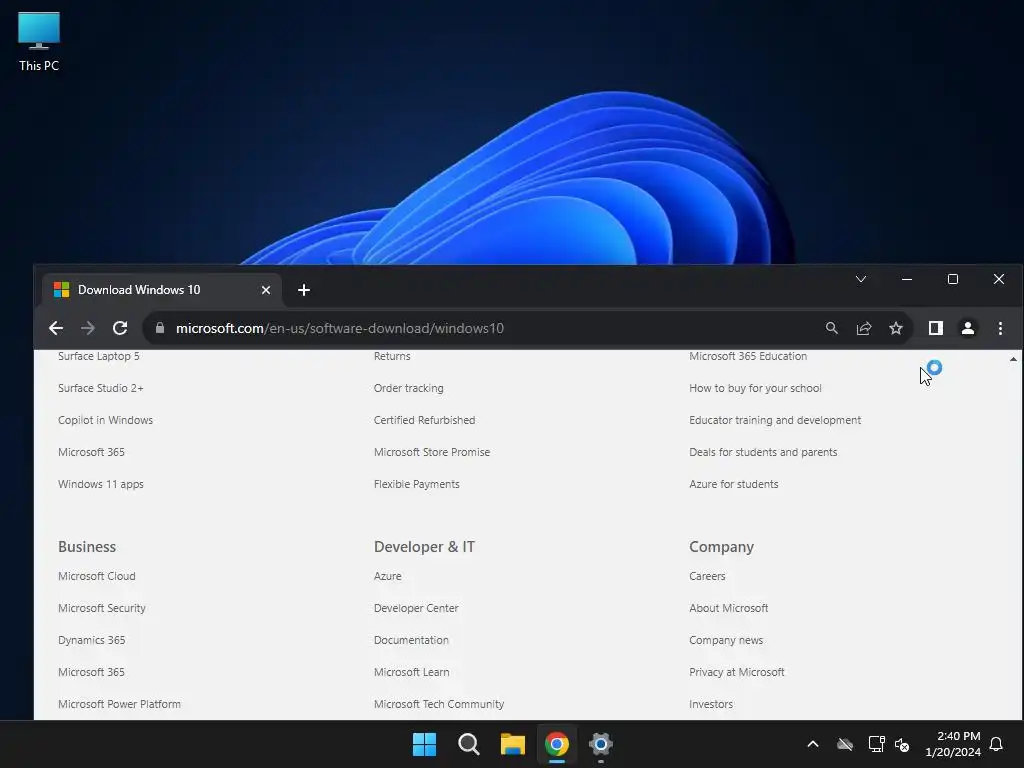
Task: Open Company news
Action: point(726,640)
